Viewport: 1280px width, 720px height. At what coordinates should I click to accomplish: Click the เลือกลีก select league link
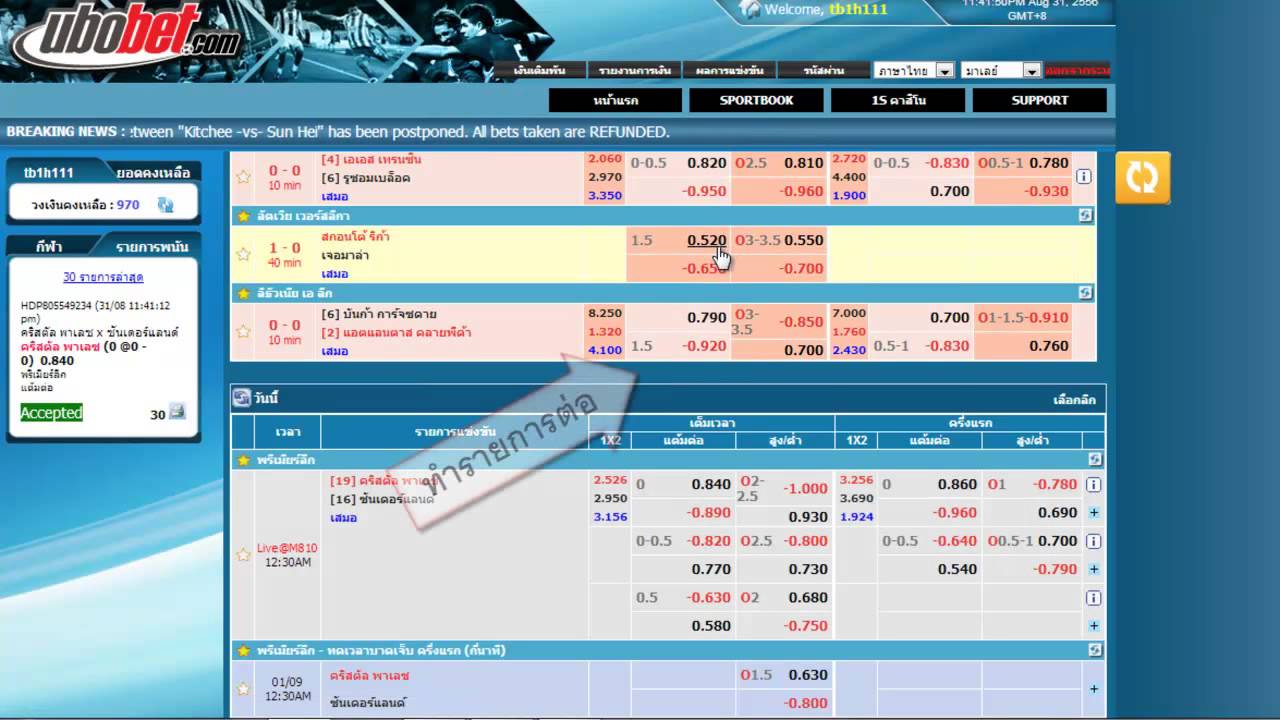click(1075, 399)
